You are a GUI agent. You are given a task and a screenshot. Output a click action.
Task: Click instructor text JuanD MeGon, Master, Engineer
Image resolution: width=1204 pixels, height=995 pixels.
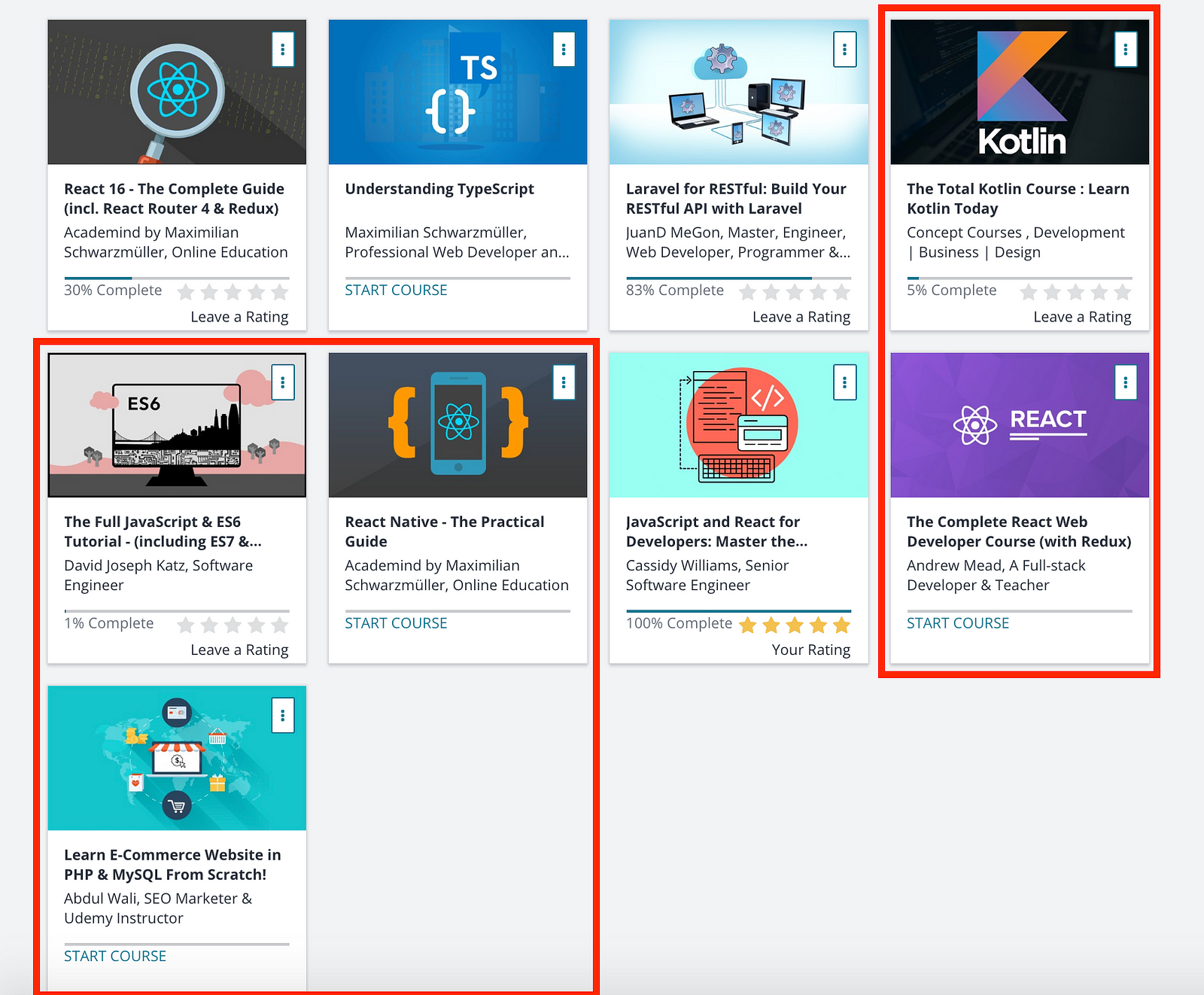pos(738,242)
